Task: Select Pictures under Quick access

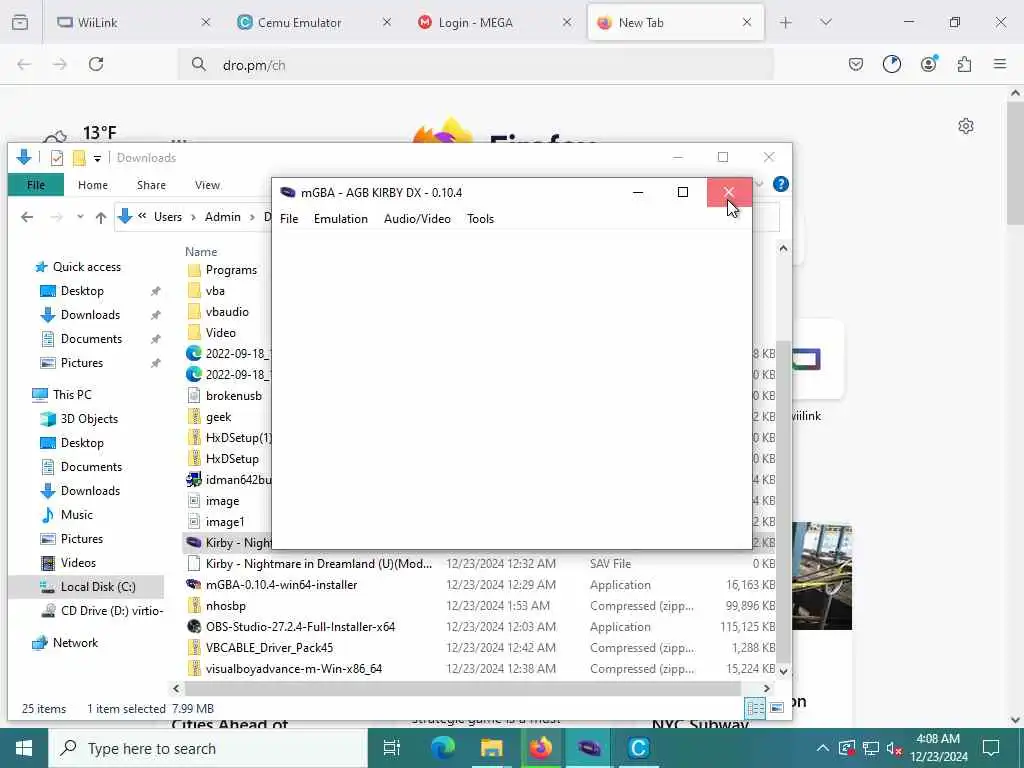Action: coord(82,362)
